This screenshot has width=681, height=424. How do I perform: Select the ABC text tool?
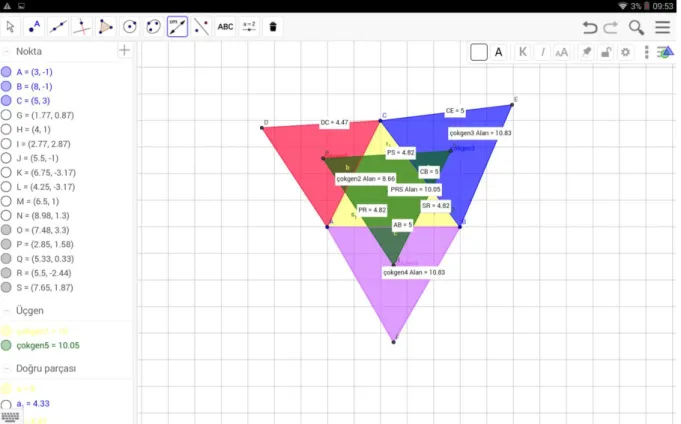tap(225, 27)
